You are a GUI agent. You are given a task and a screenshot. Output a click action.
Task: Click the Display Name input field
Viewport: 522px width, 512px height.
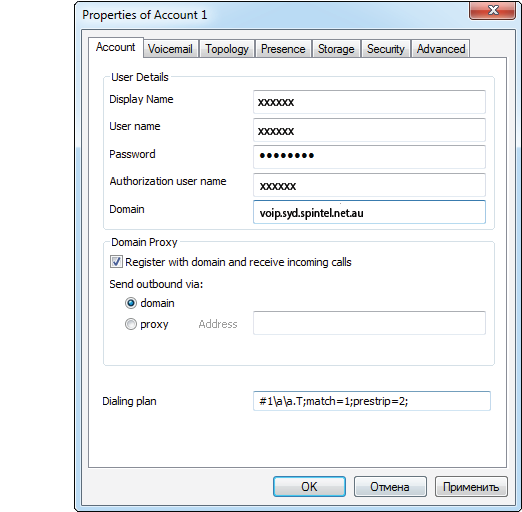pyautogui.click(x=369, y=102)
